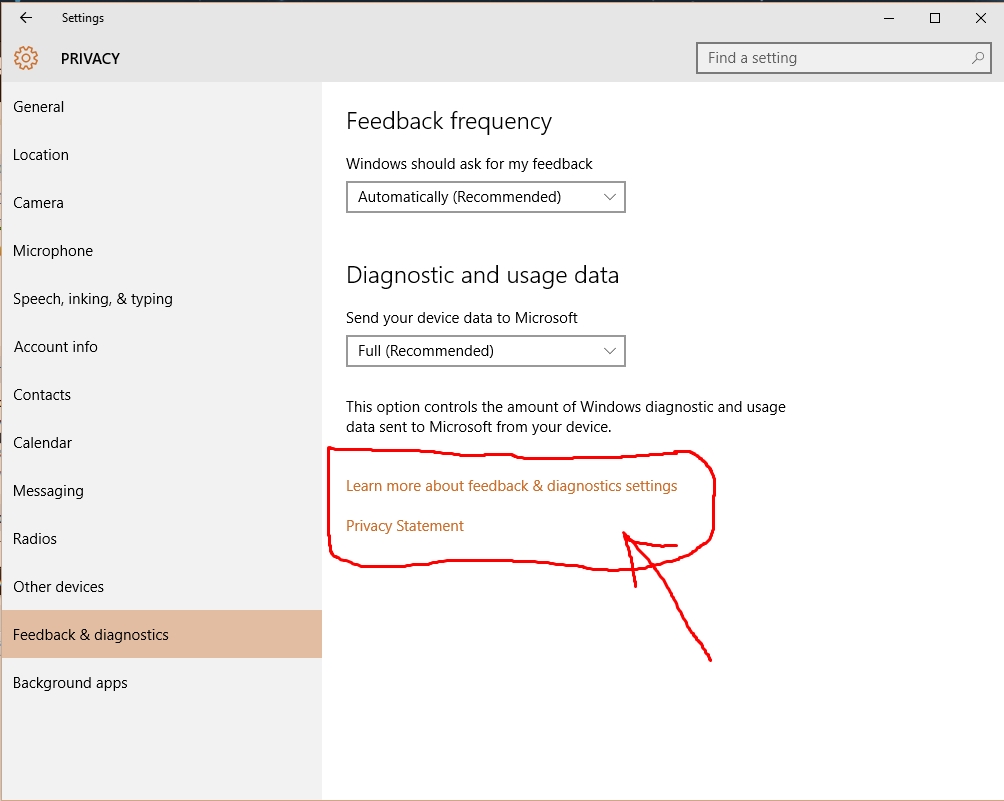This screenshot has height=801, width=1004.
Task: Open Account info section
Action: pyautogui.click(x=56, y=347)
